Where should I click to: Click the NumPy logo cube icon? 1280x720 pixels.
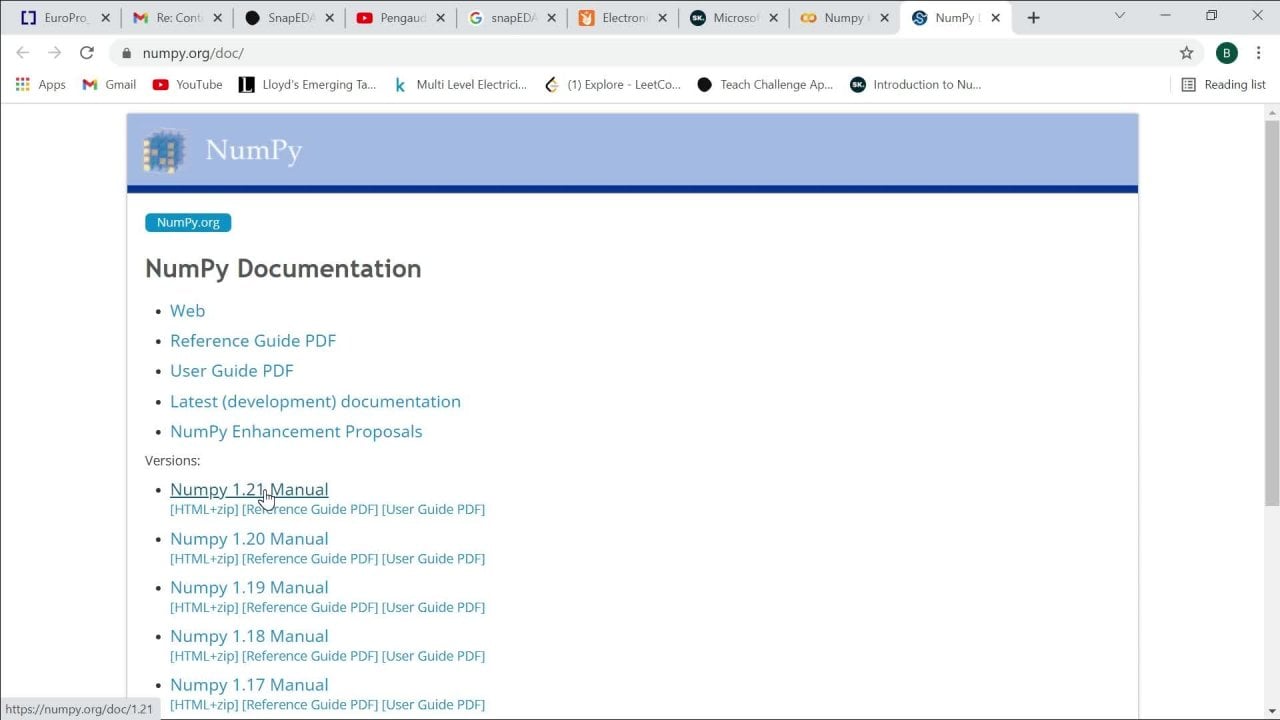163,151
